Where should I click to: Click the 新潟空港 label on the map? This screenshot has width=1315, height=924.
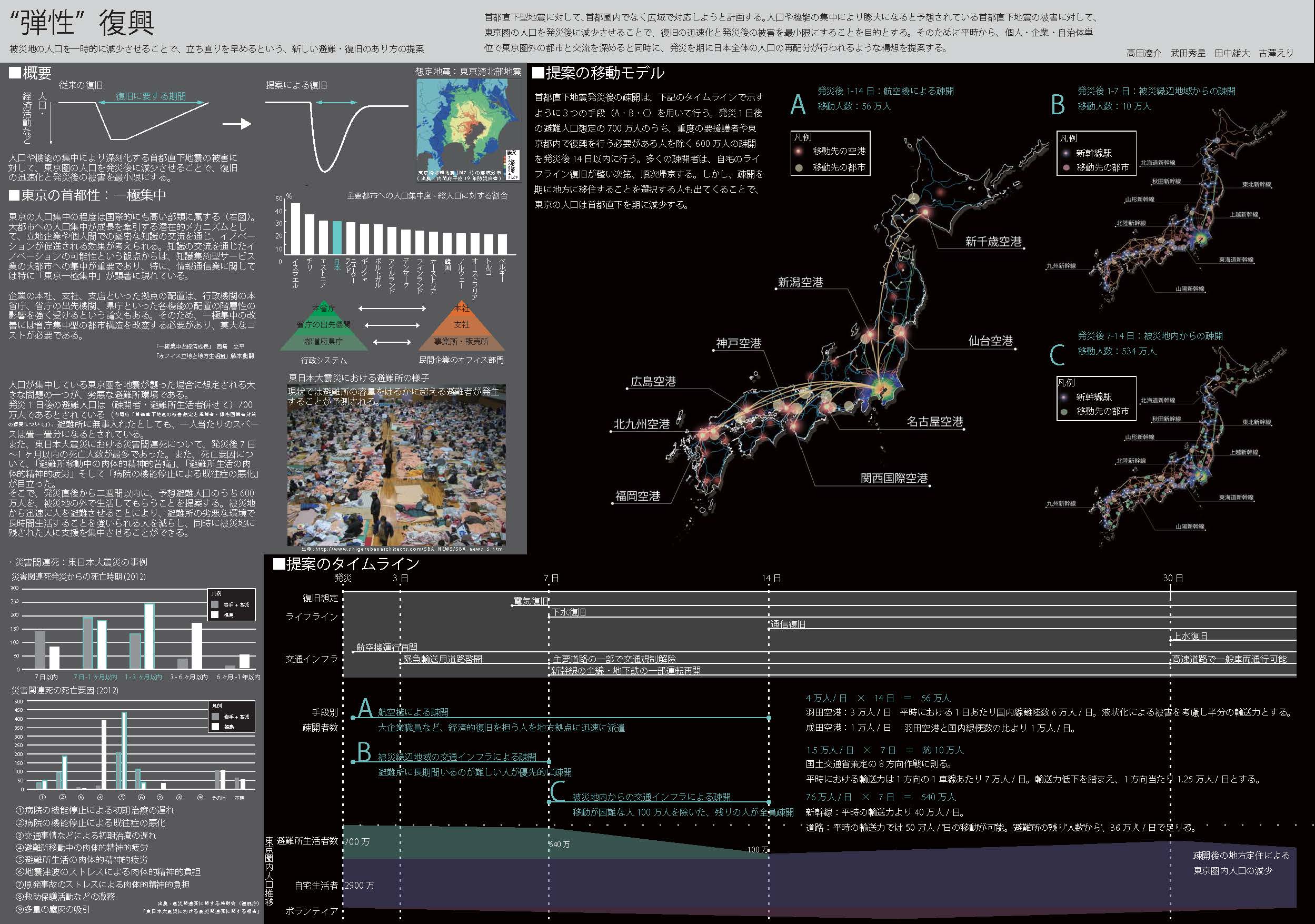coord(800,282)
